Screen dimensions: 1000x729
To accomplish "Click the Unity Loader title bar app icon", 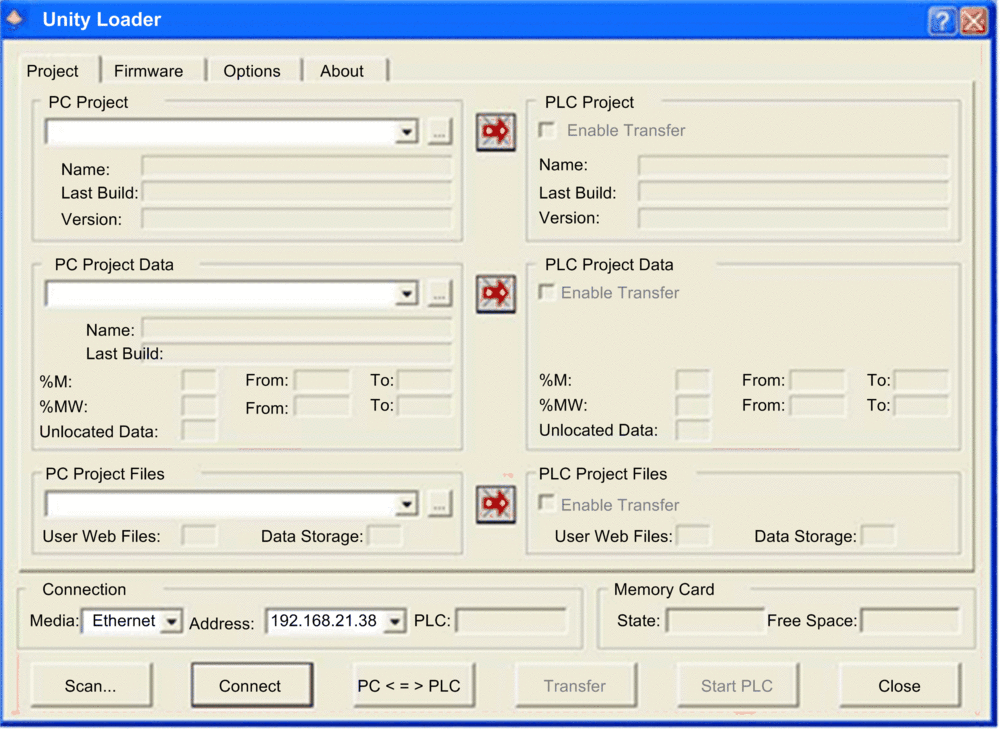I will click(15, 20).
